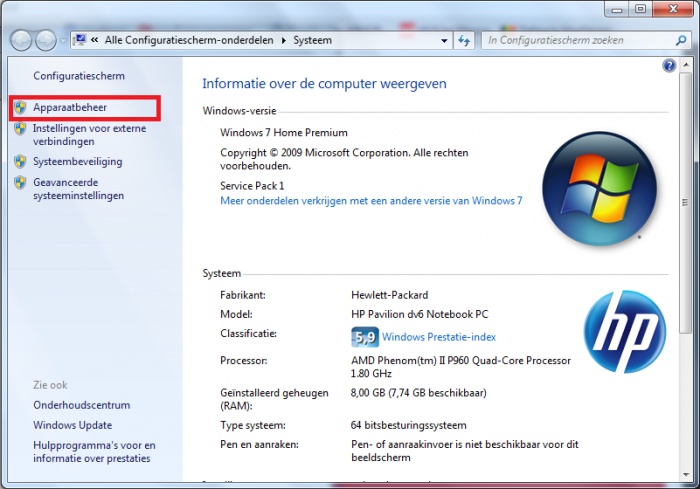
Task: Maximize the System window
Action: pos(641,9)
